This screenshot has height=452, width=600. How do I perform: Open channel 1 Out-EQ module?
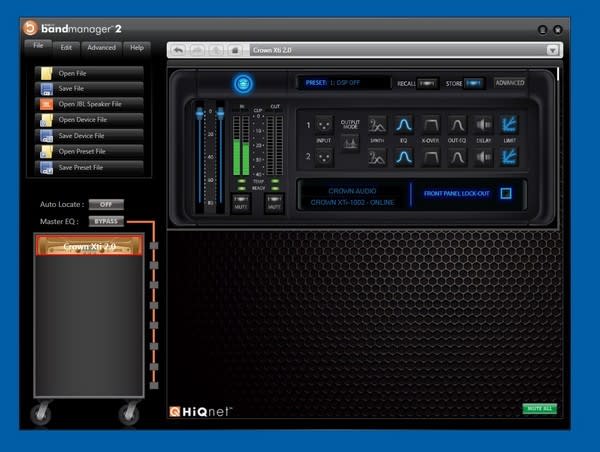(457, 125)
